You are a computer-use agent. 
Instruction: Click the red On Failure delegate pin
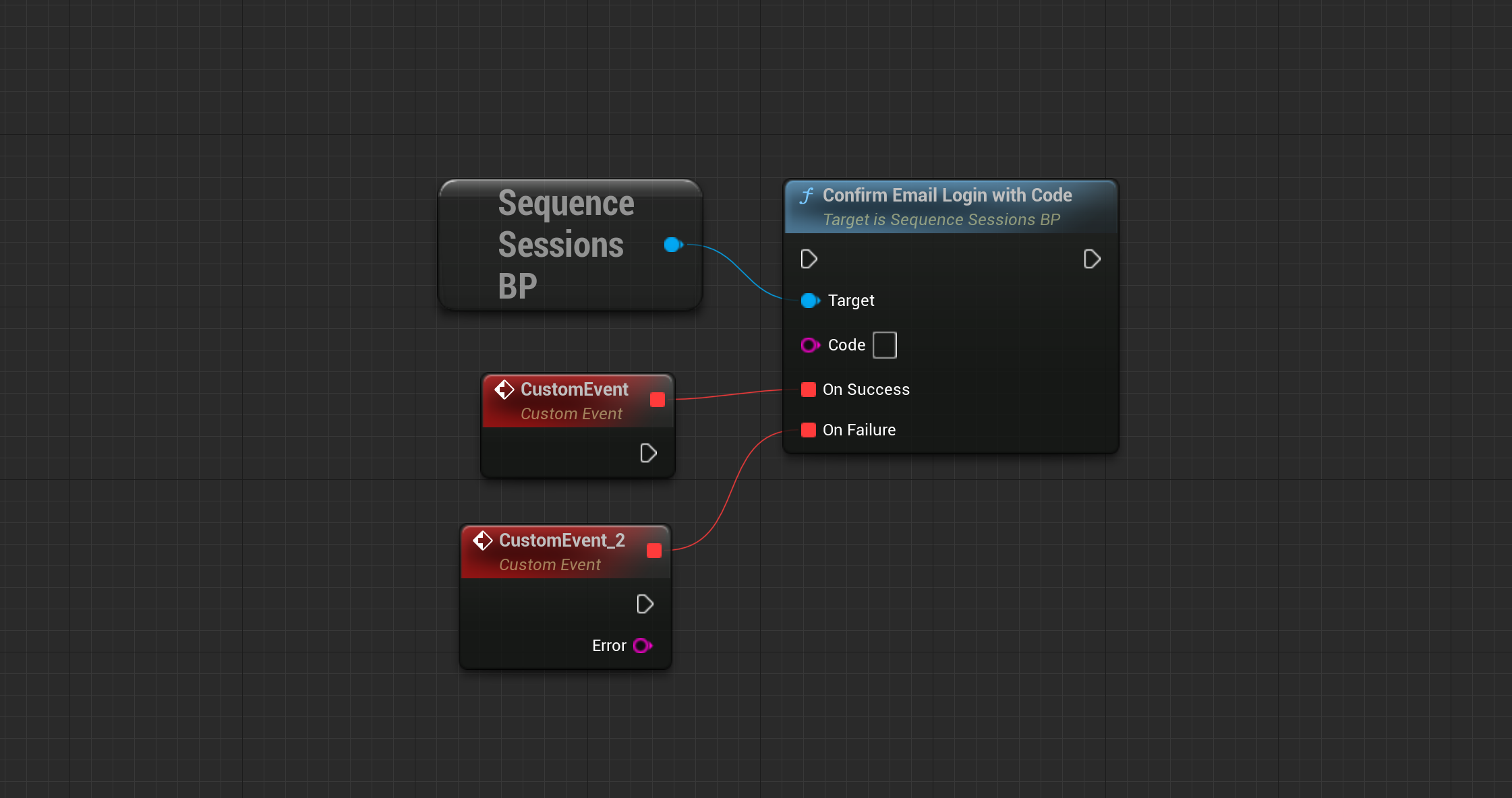click(x=808, y=430)
